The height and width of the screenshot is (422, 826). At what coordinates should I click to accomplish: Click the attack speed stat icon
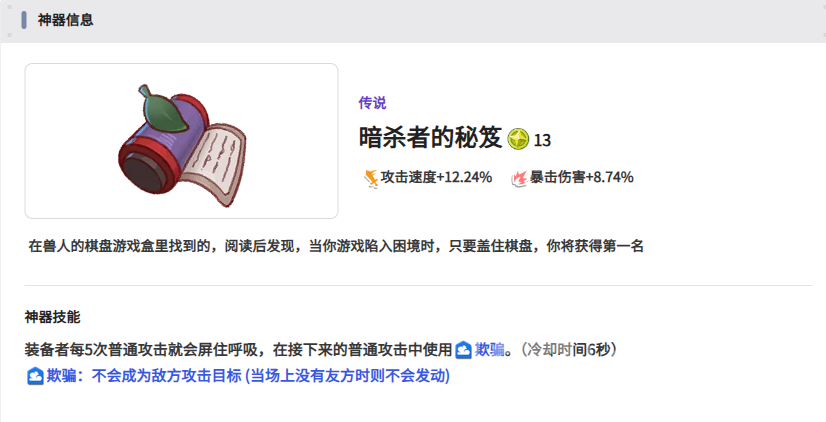click(371, 178)
